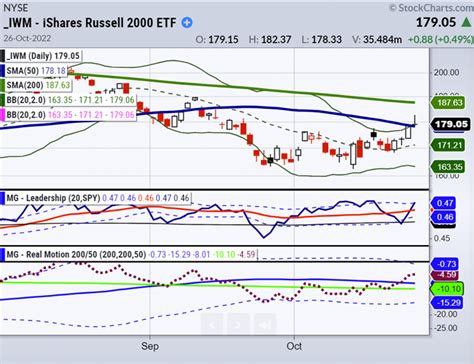The height and width of the screenshot is (364, 474).
Task: Click the SMA(200) 187.63 legend label
Action: point(38,85)
